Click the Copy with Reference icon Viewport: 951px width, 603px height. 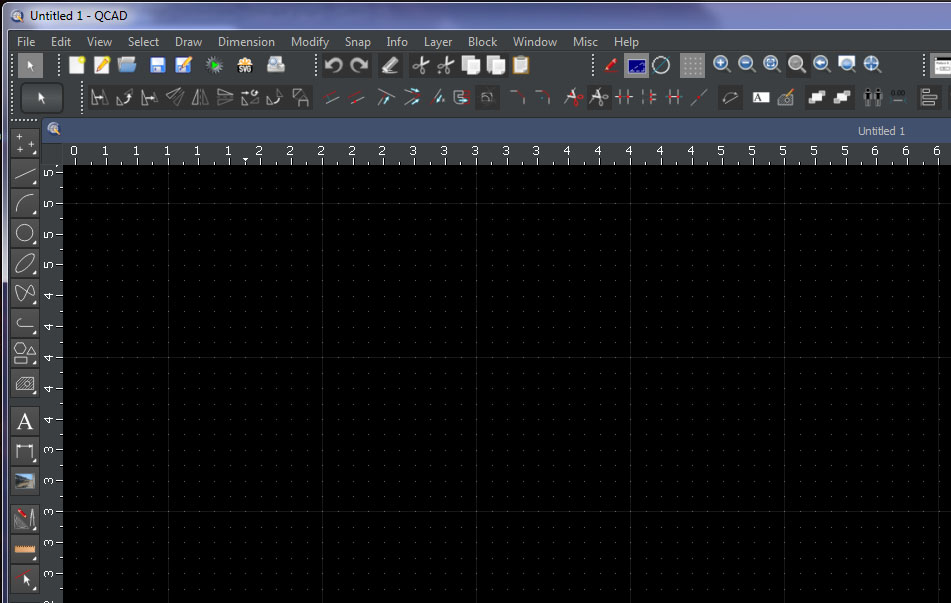(x=496, y=65)
